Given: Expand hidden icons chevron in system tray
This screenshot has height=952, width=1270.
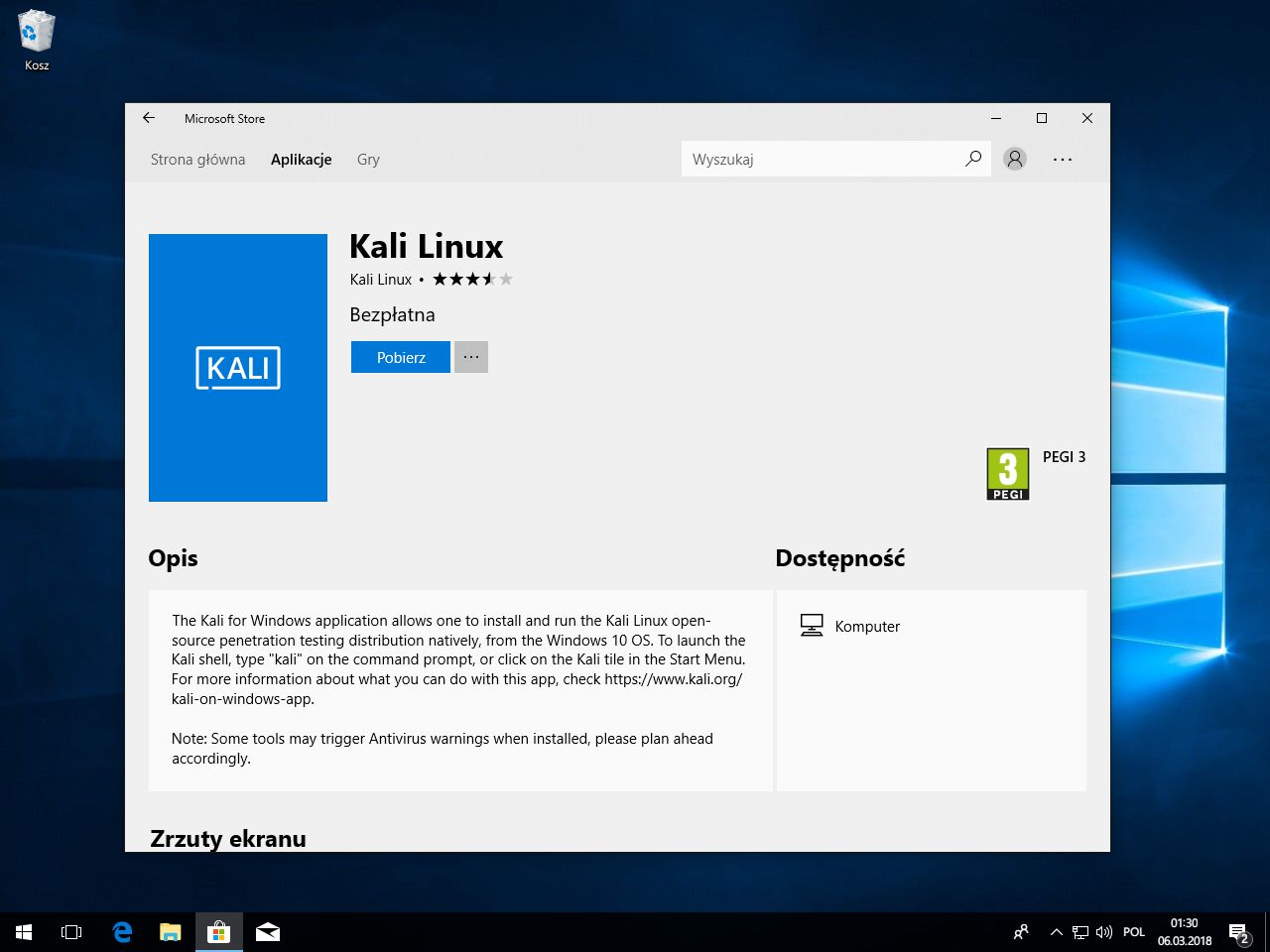Looking at the screenshot, I should pyautogui.click(x=1056, y=931).
